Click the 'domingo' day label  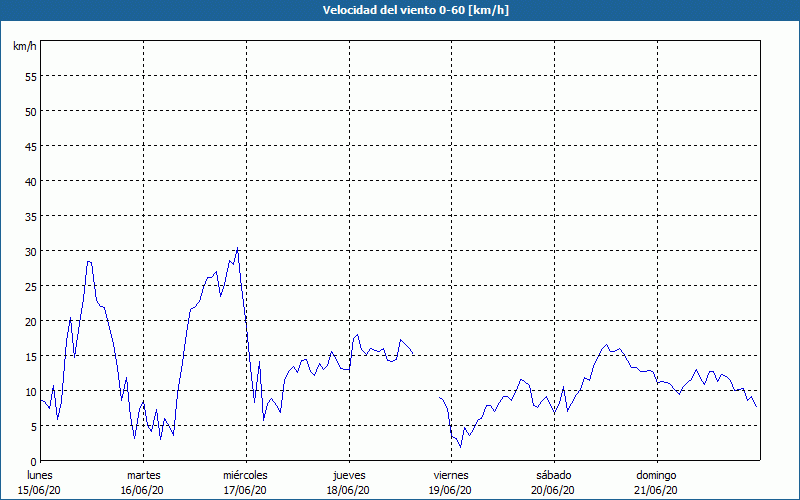pos(656,475)
